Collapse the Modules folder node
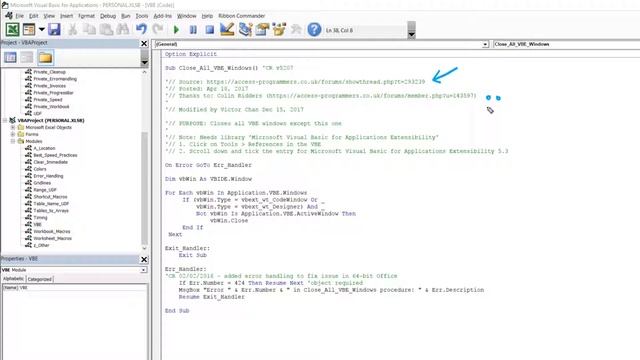640x360 pixels. tap(13, 141)
